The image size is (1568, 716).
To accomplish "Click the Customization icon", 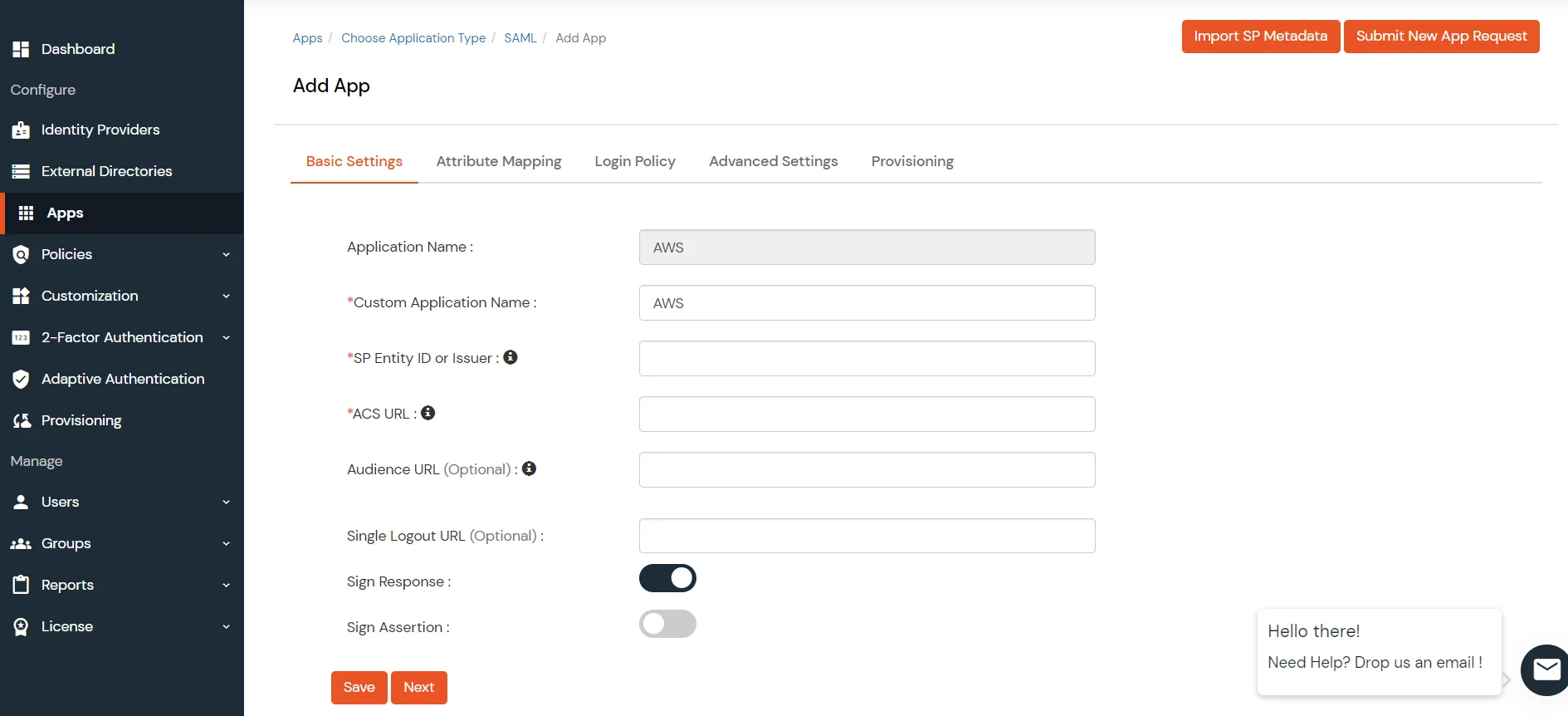I will coord(21,296).
